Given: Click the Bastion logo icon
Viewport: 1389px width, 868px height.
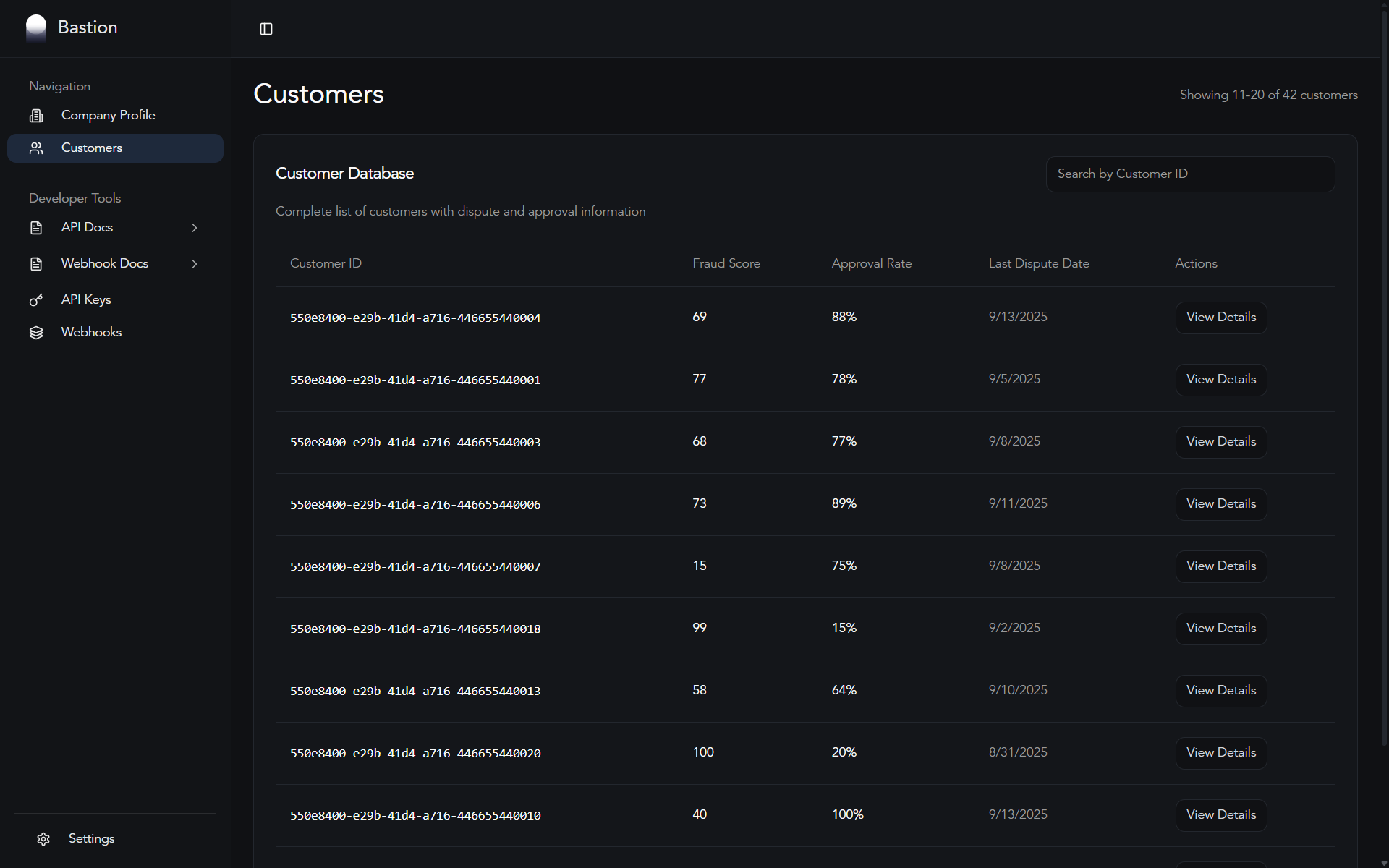Looking at the screenshot, I should pos(36,27).
